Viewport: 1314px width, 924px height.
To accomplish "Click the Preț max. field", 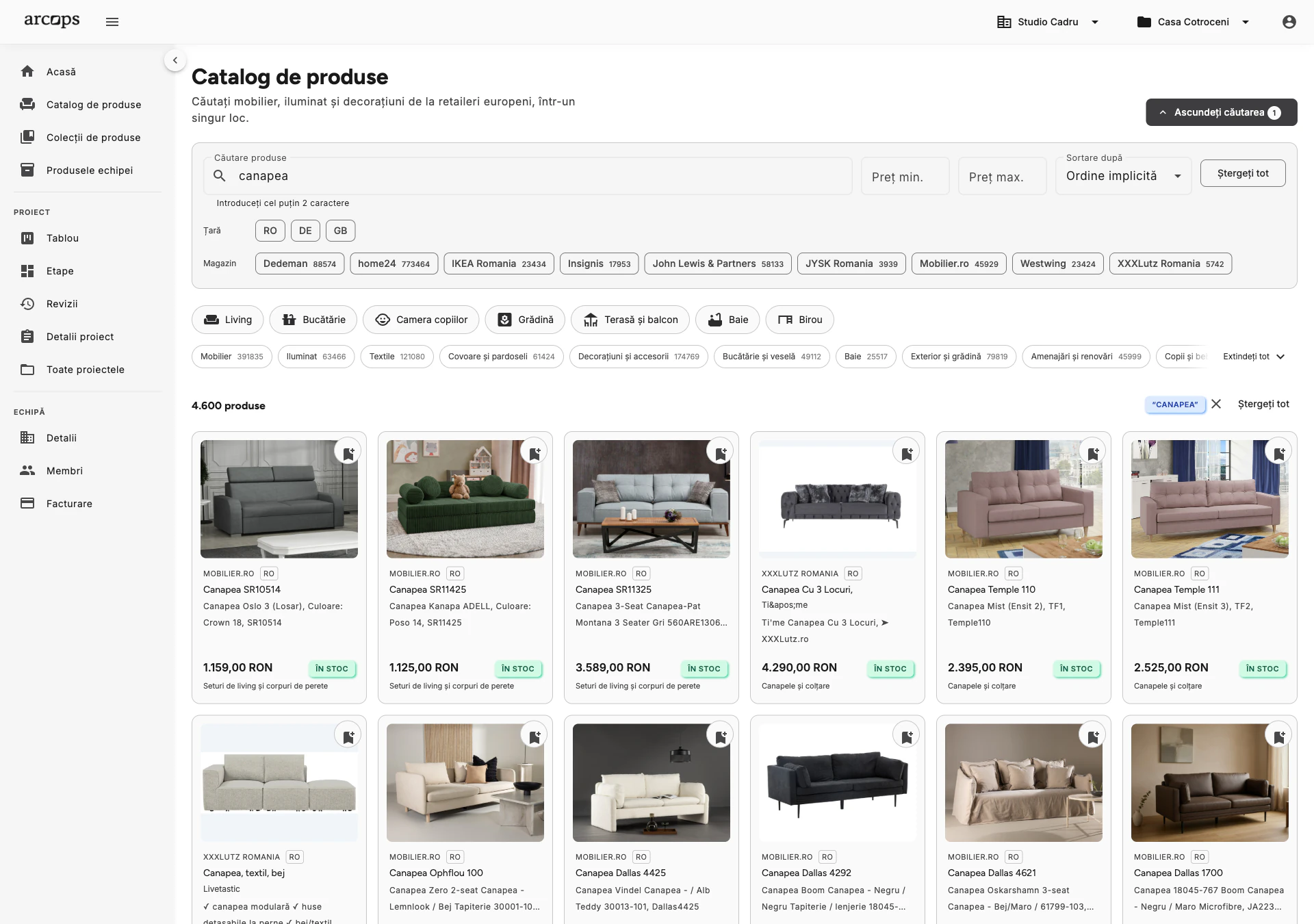I will 1003,177.
